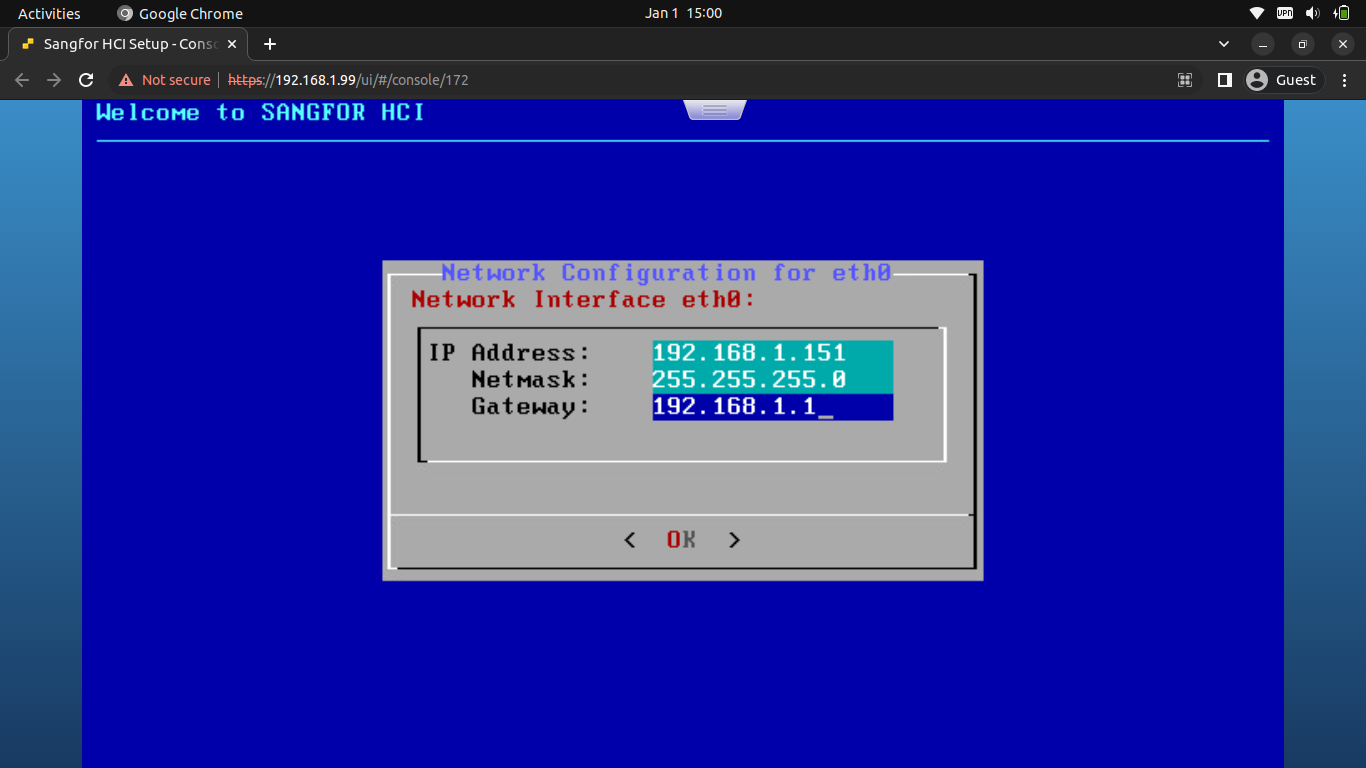Viewport: 1366px width, 768px height.
Task: Click the left angle bracket beside OK
Action: point(630,540)
